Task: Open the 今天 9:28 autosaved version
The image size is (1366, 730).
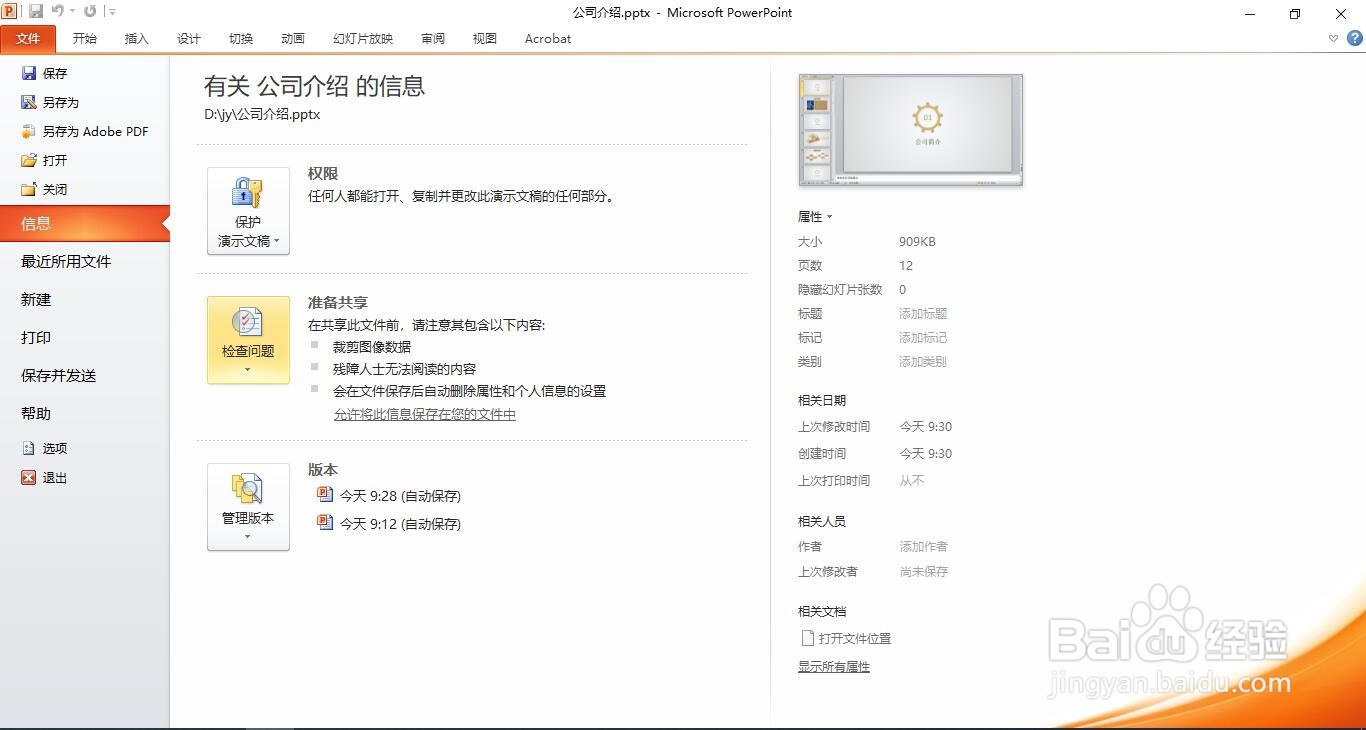Action: pyautogui.click(x=389, y=496)
